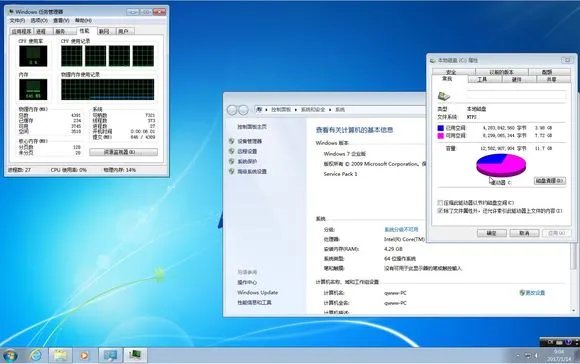Open the previous versions tab in disk properties
The height and width of the screenshot is (364, 580).
pos(501,72)
